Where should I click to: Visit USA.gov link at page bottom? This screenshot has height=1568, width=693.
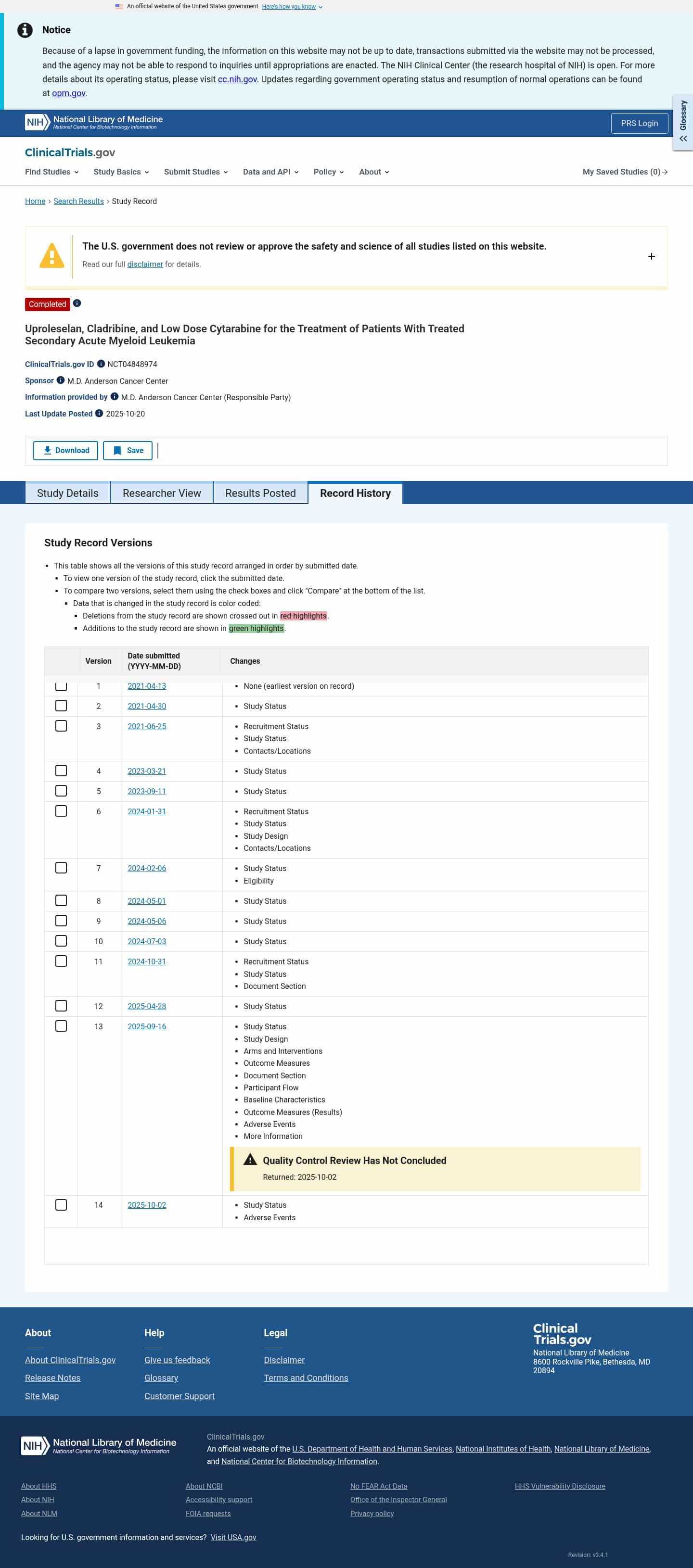tap(233, 1538)
